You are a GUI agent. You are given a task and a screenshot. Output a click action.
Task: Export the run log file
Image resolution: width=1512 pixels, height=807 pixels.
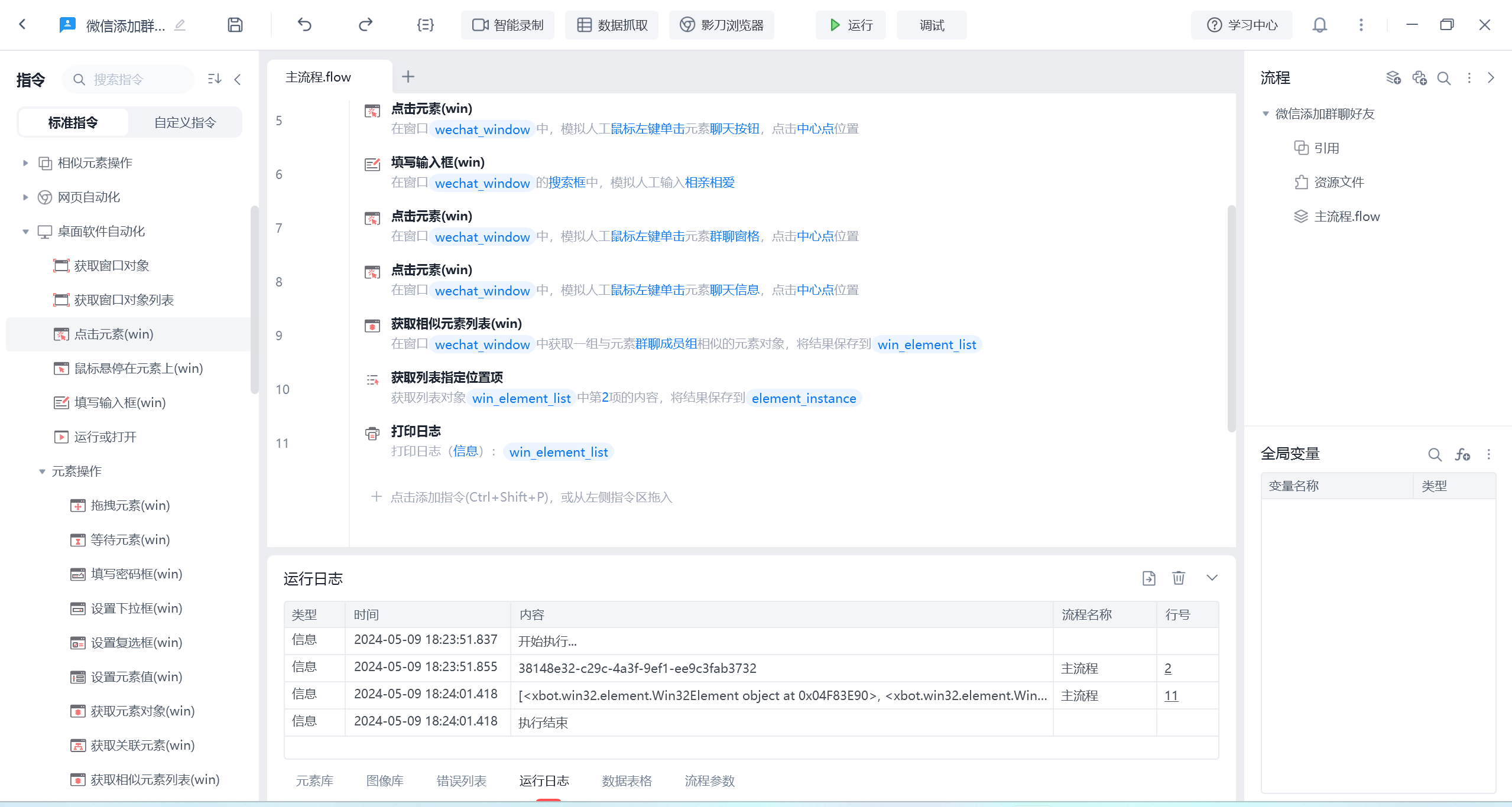(1148, 578)
